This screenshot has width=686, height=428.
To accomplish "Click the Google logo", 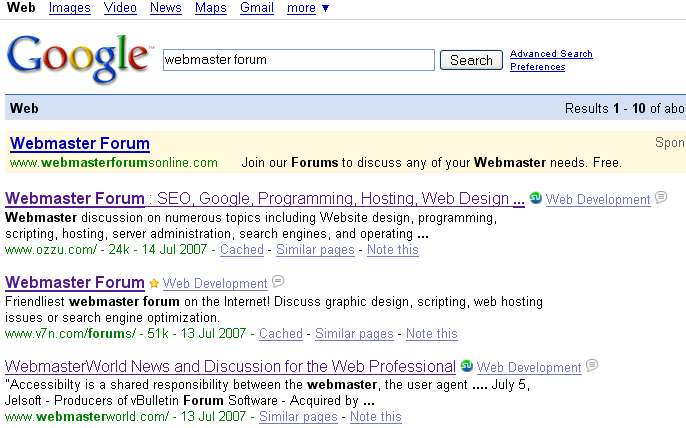I will tap(78, 59).
